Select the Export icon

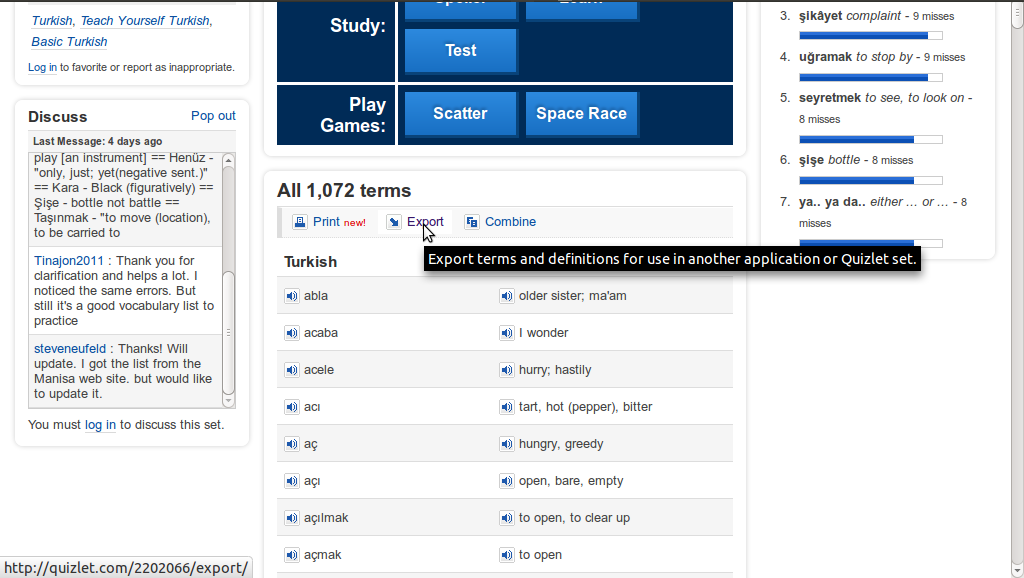tap(393, 221)
